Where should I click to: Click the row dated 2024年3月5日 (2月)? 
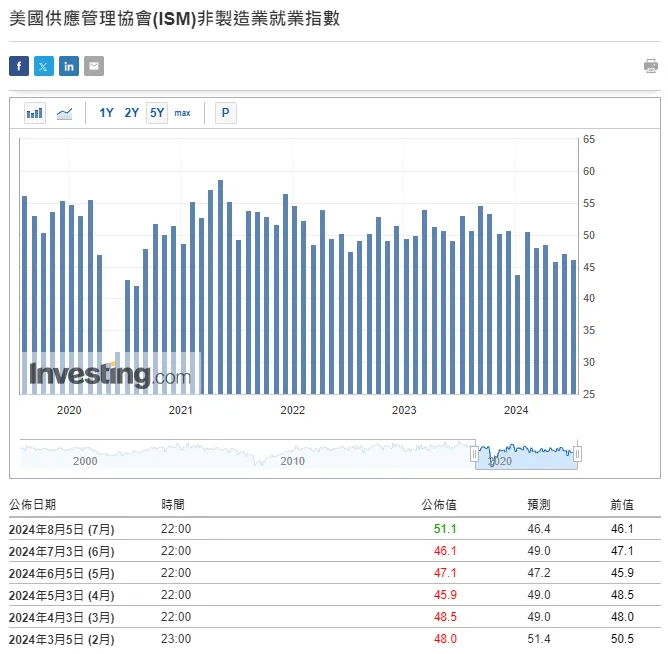[334, 639]
